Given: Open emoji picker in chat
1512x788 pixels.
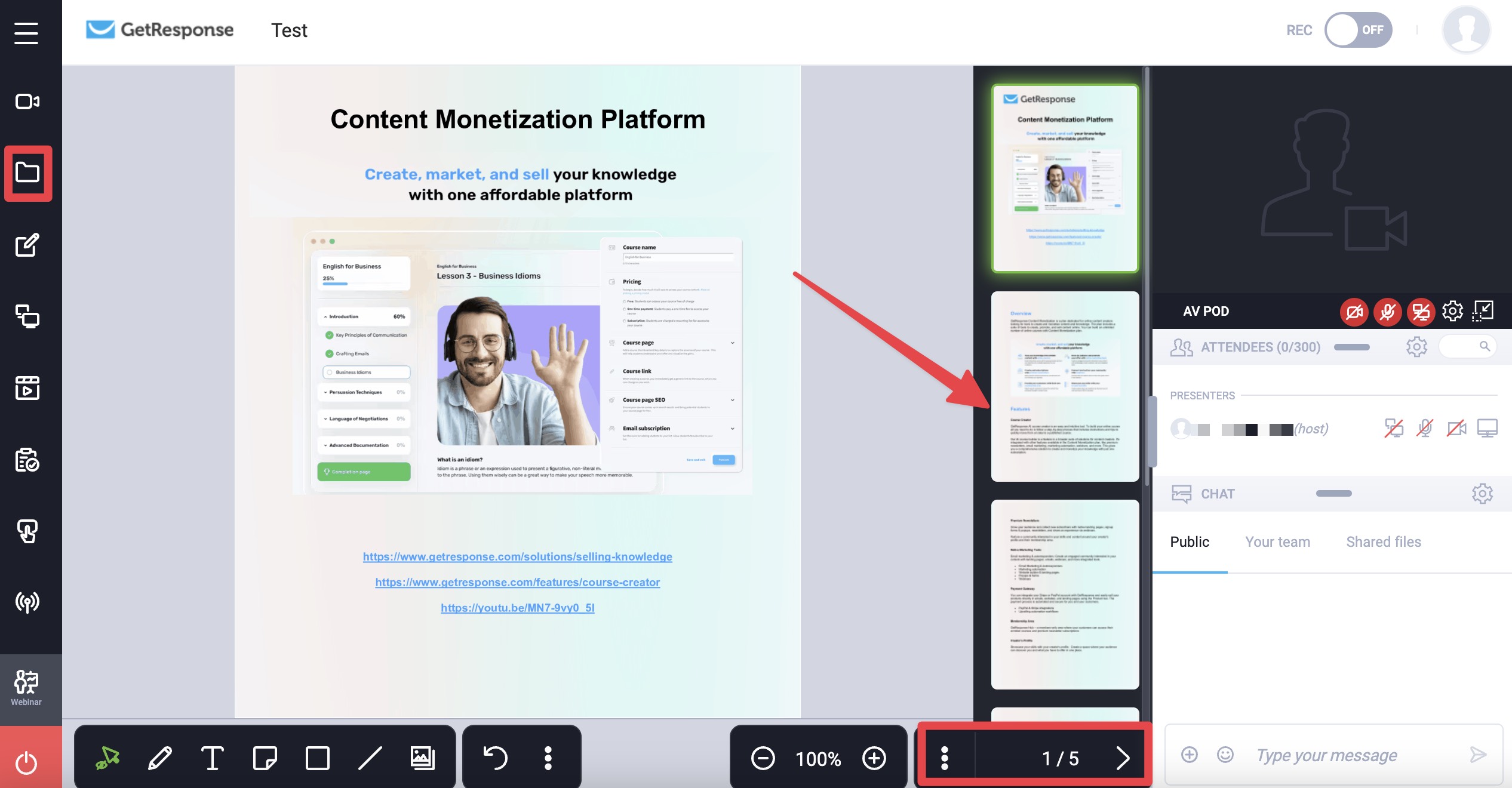Looking at the screenshot, I should tap(1225, 755).
